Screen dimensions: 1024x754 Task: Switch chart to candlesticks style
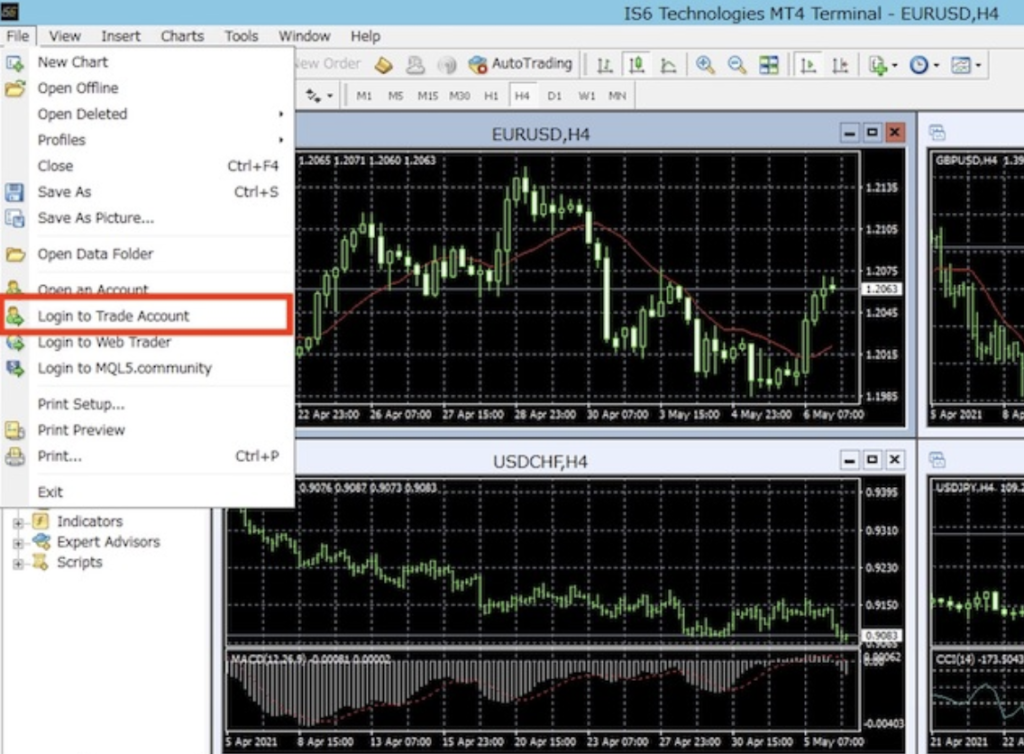pos(637,65)
